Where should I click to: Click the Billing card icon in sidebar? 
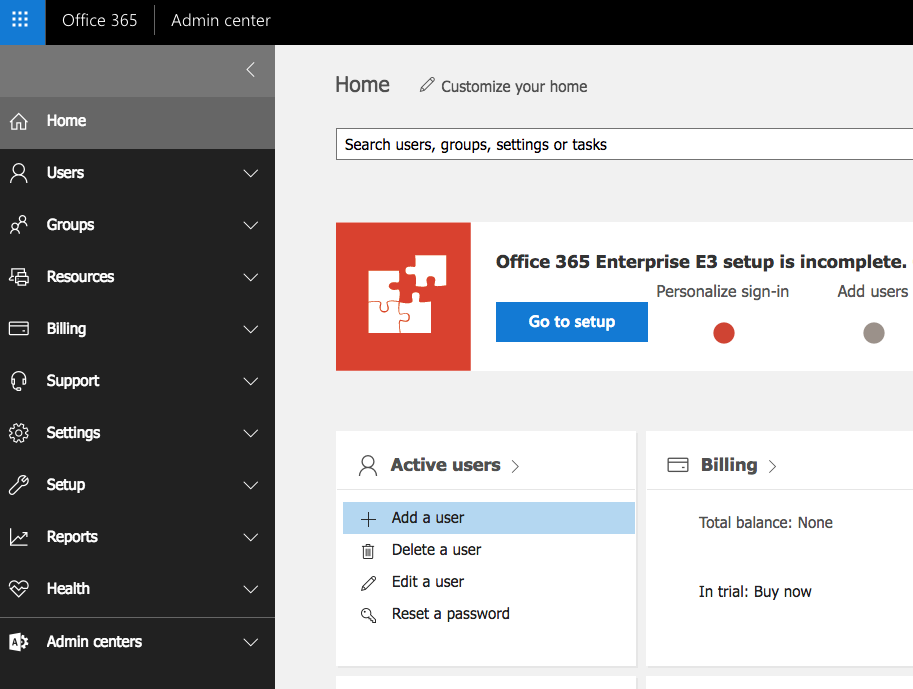(19, 328)
